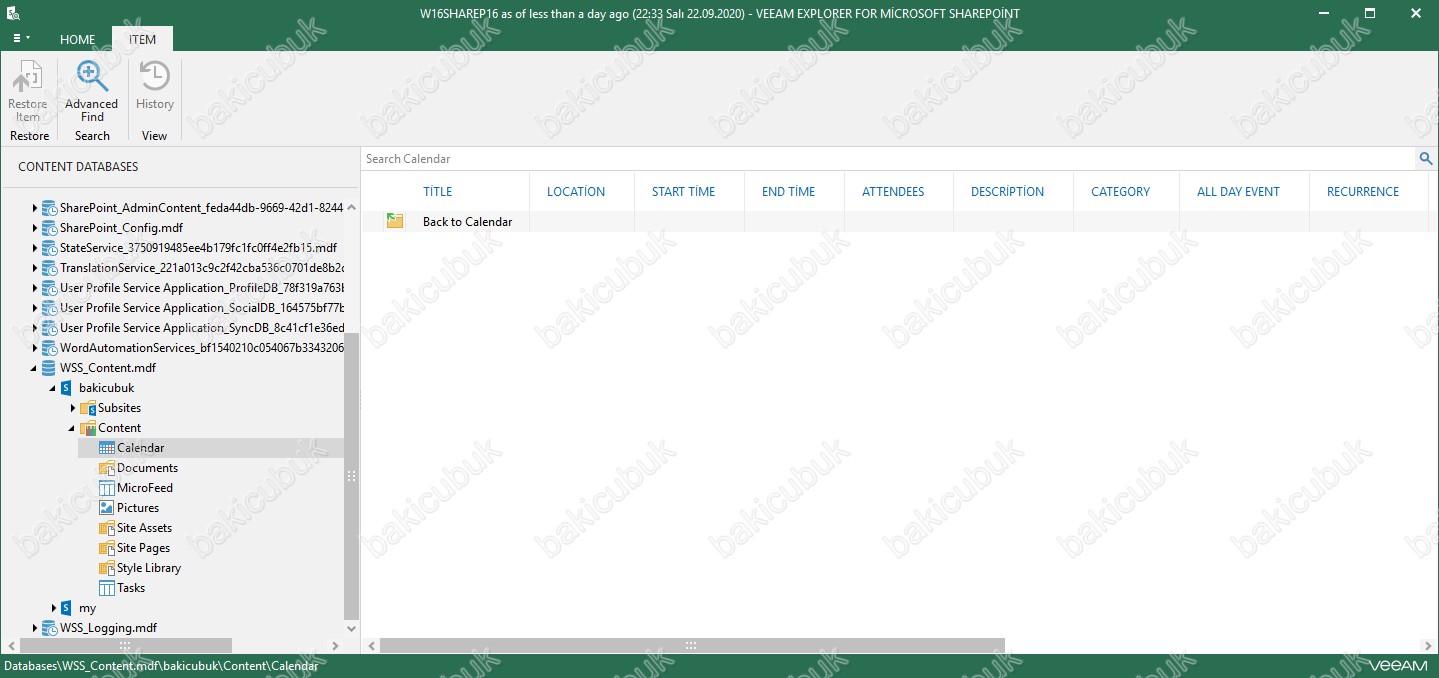Sort by the LOCATION column header
Screen dimensions: 1439x678
[x=576, y=192]
